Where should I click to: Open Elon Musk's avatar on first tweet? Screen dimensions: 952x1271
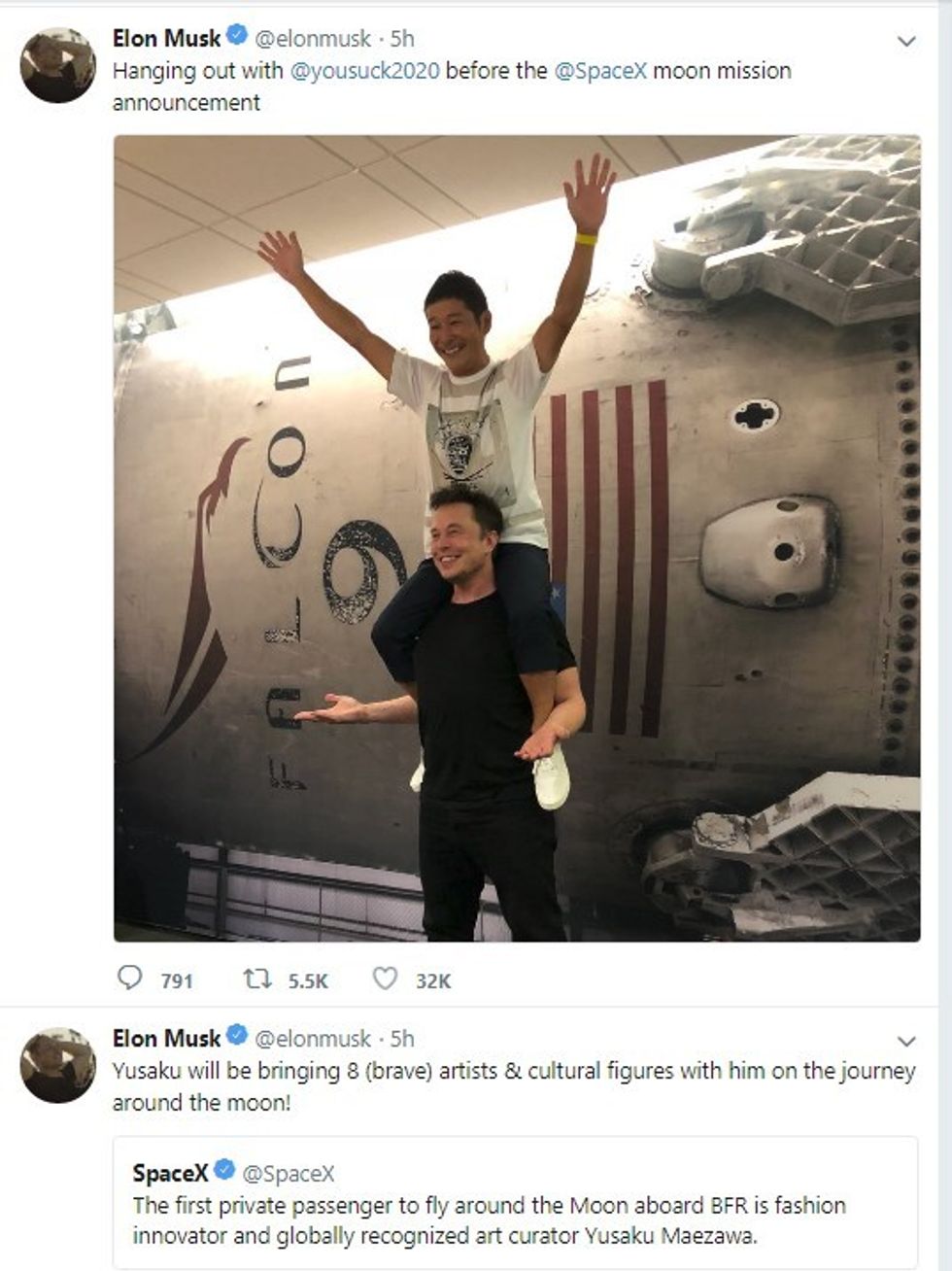click(x=57, y=65)
